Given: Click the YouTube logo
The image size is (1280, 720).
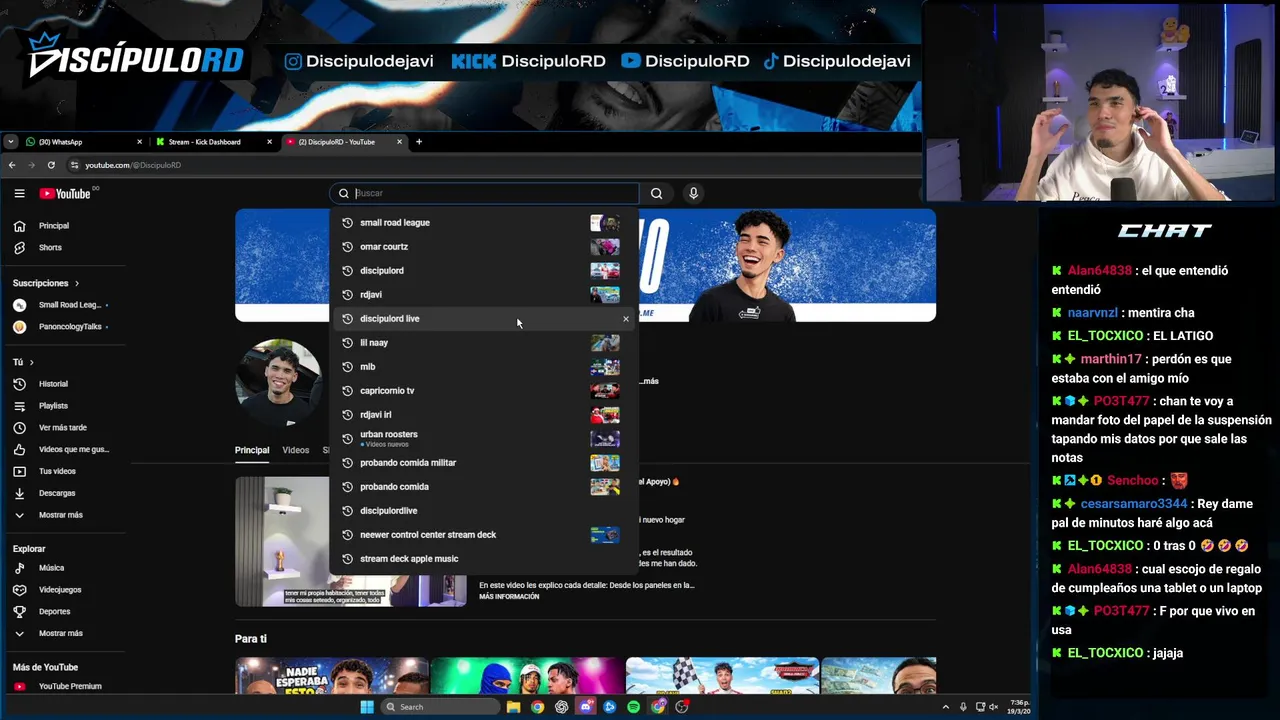Looking at the screenshot, I should pyautogui.click(x=65, y=193).
